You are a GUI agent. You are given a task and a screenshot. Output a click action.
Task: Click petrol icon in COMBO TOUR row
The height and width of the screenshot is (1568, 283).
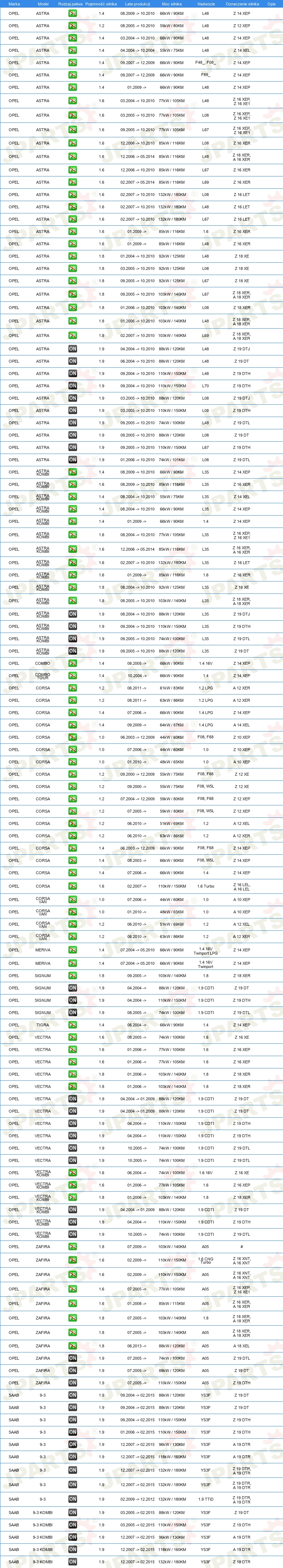pyautogui.click(x=72, y=676)
